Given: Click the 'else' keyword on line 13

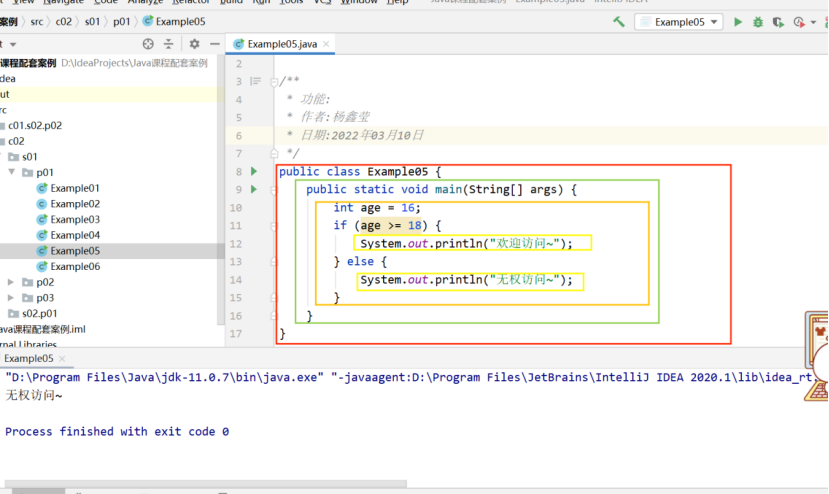Looking at the screenshot, I should click(x=360, y=261).
